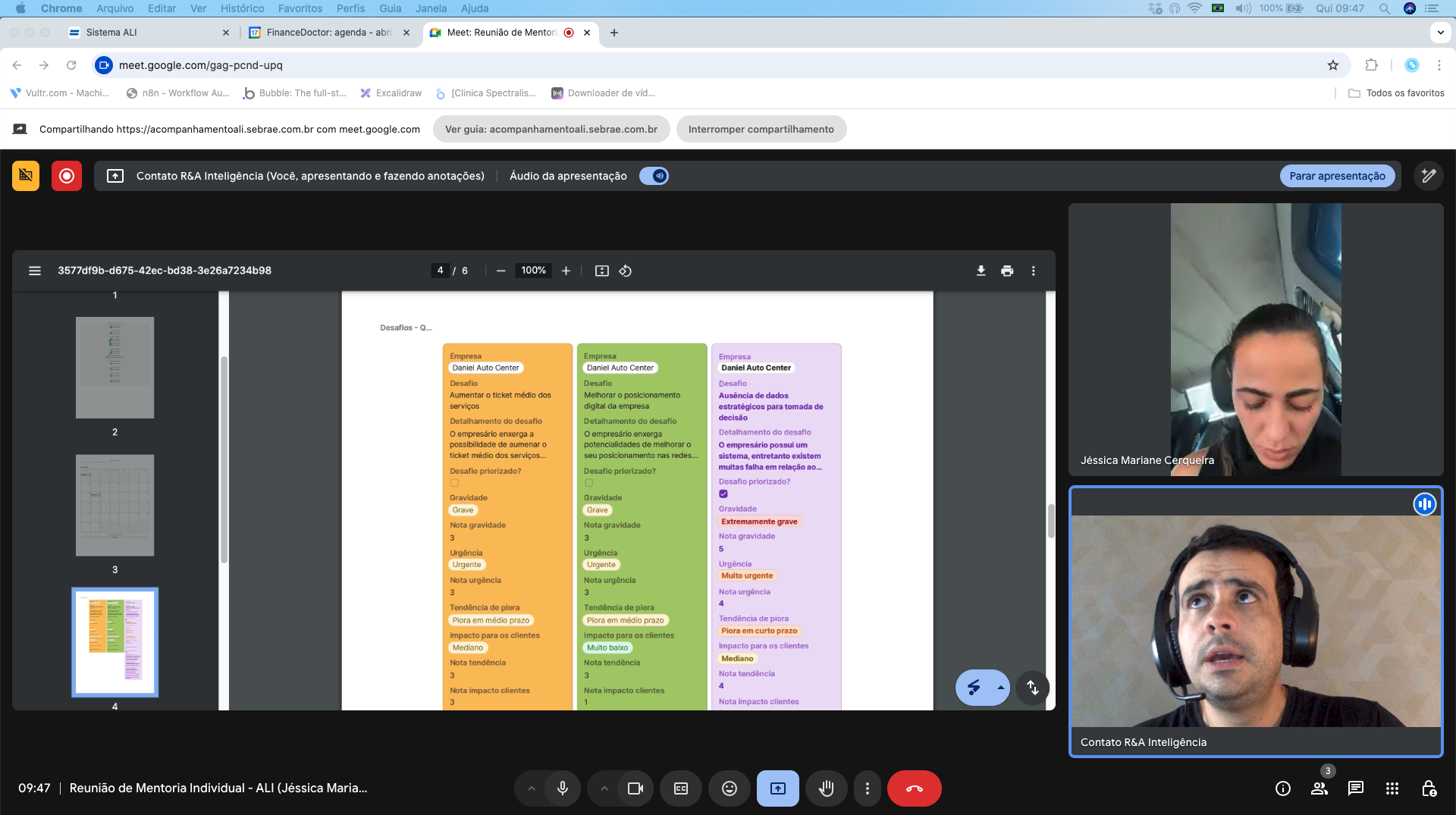Open the Chrome tab search dropdown
1456x815 pixels.
pos(1441,33)
